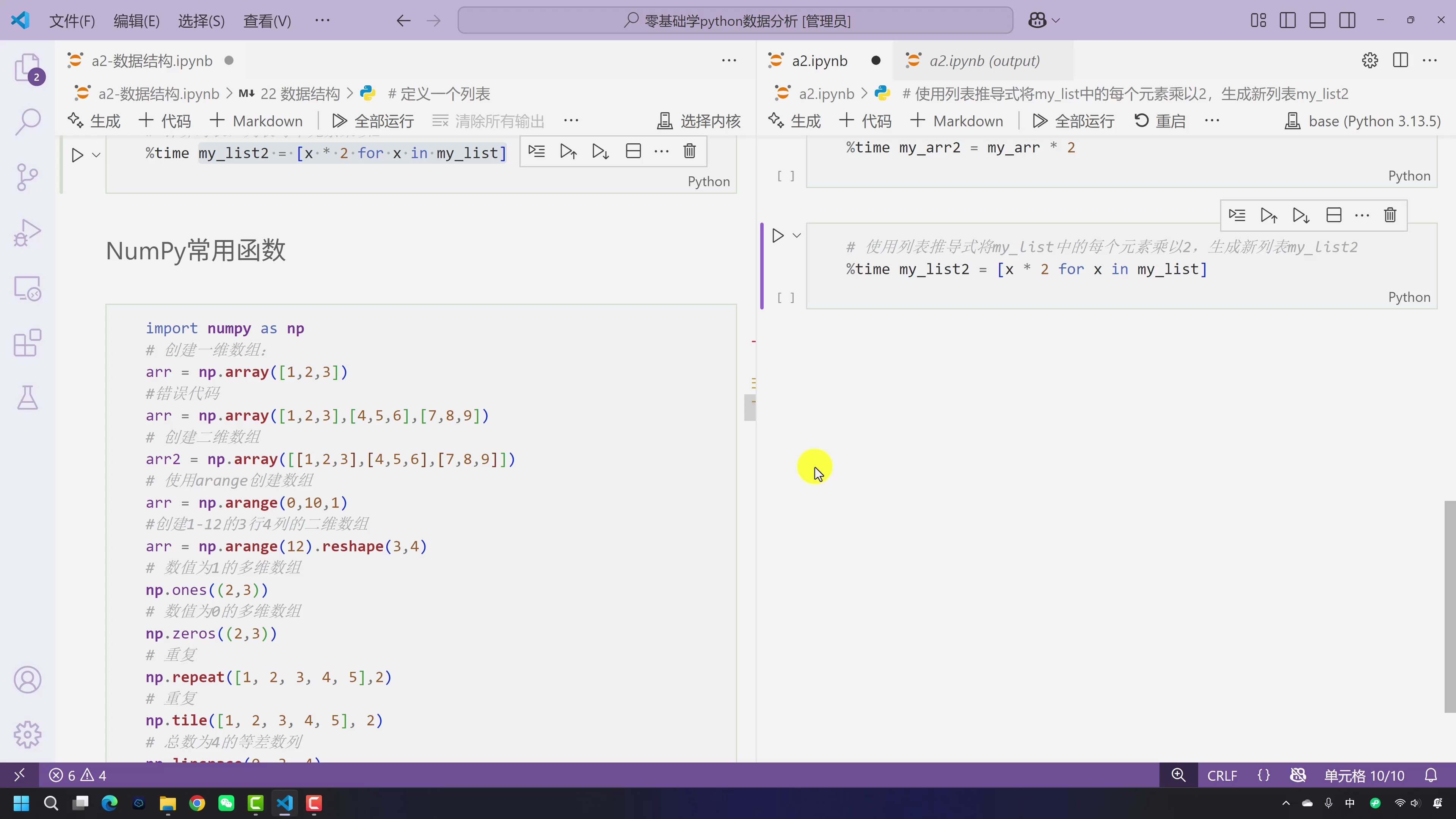Screen dimensions: 1456x819
Task: Split the left my_list2 cell
Action: [x=633, y=152]
